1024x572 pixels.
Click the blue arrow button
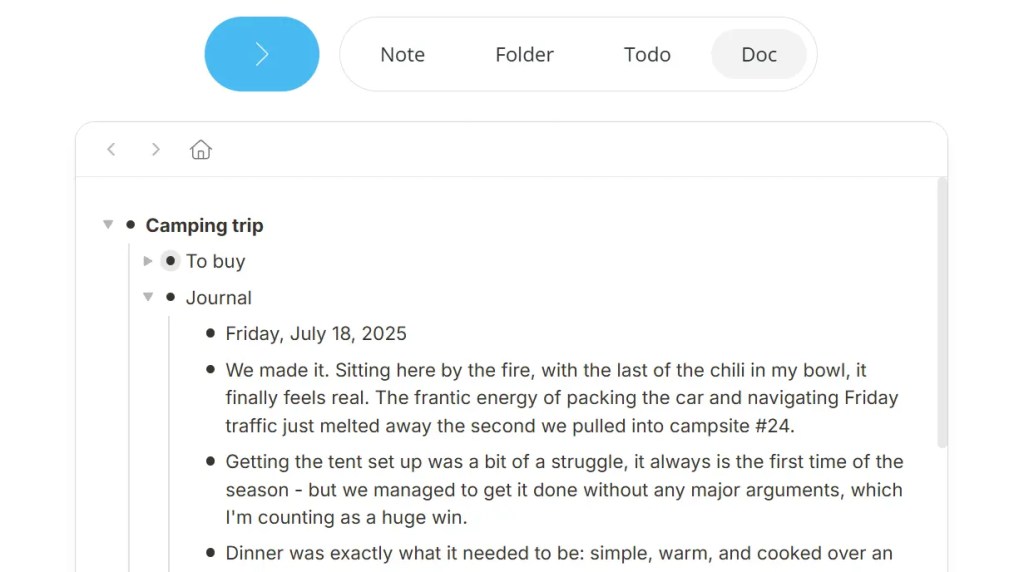pyautogui.click(x=262, y=54)
